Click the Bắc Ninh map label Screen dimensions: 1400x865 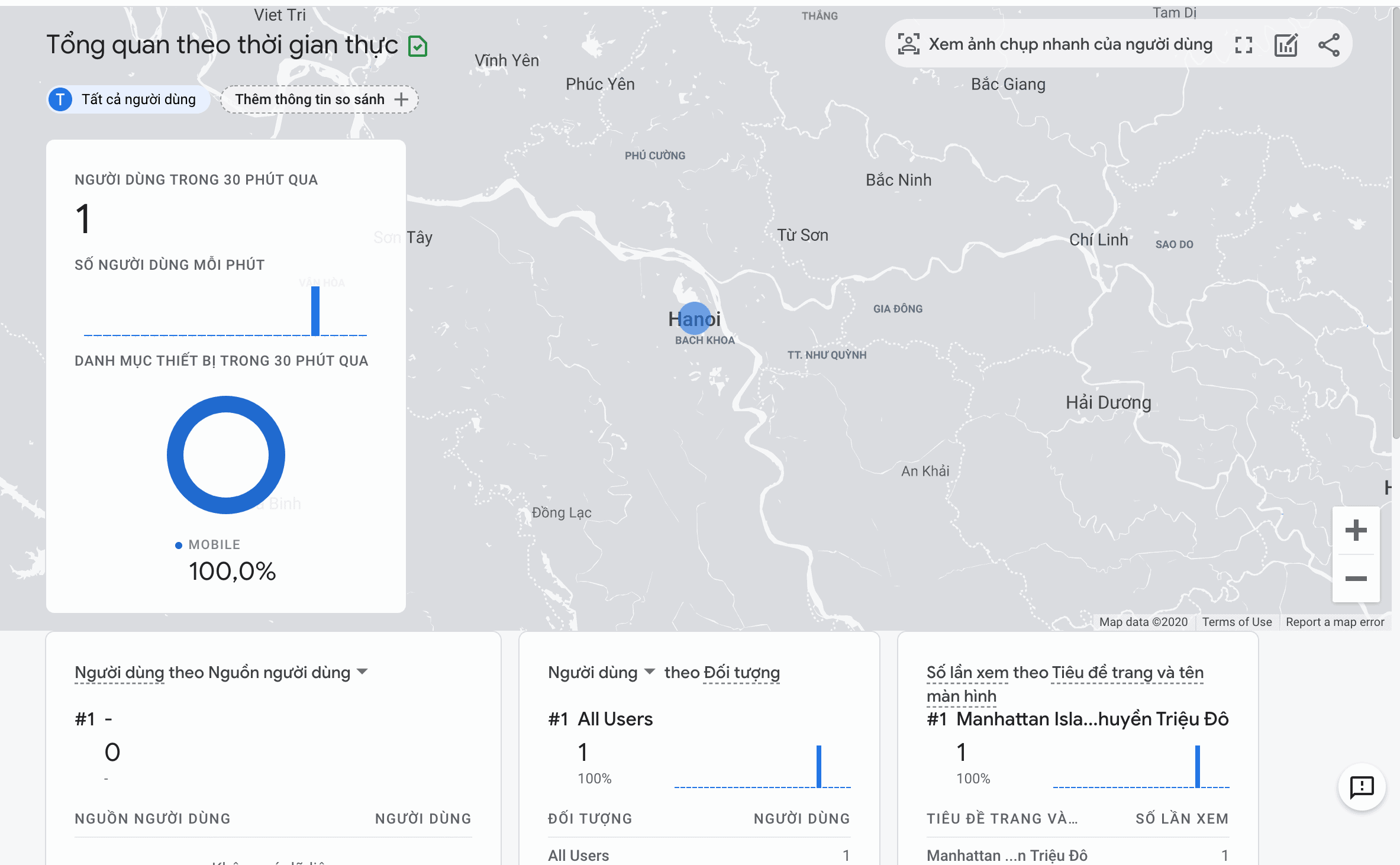pos(898,180)
